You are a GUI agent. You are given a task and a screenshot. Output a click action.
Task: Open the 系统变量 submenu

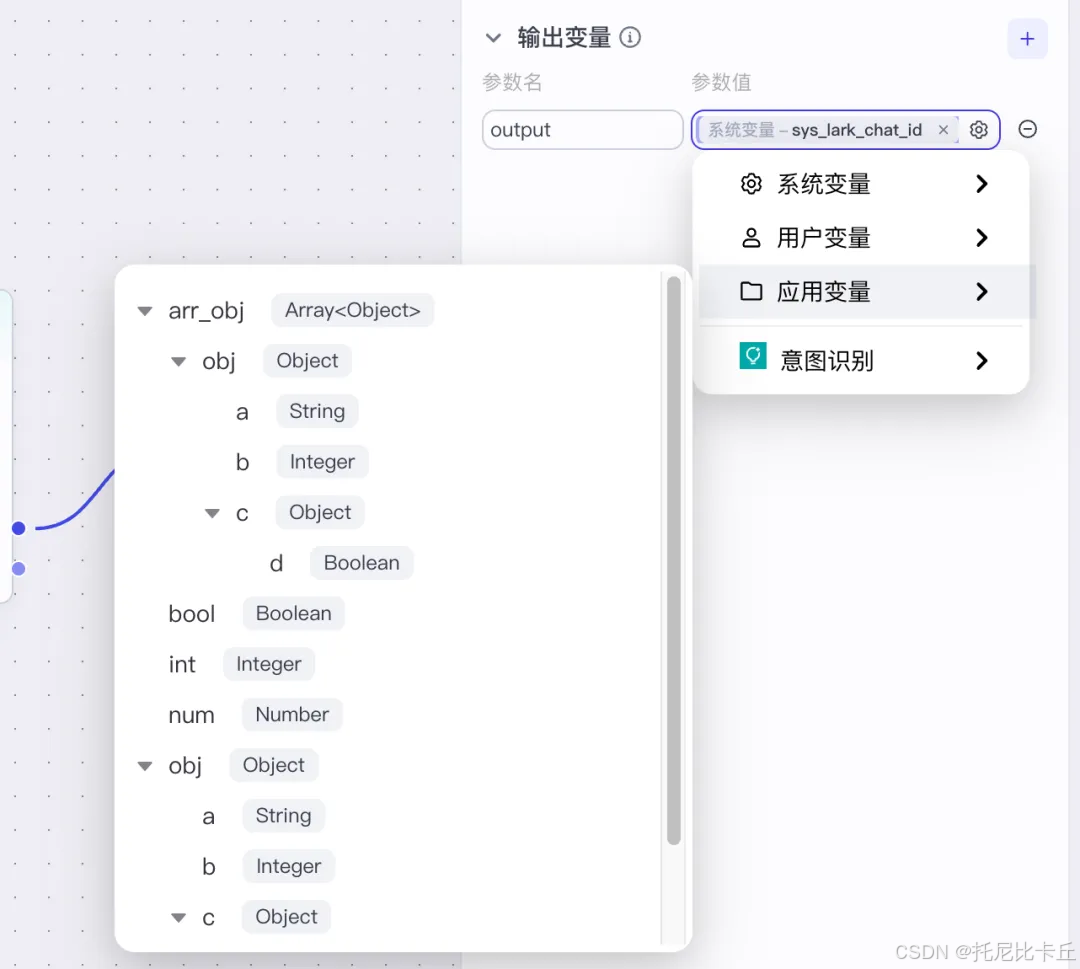coord(863,184)
